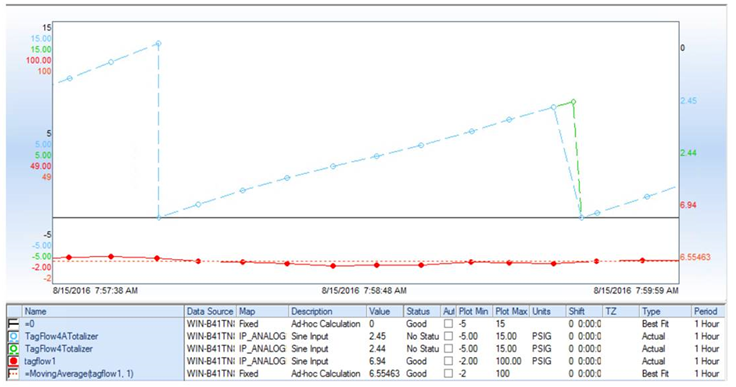Screen dimensions: 736x387
Task: Toggle Auto checkbox for TagFlow4Totalizer row
Action: pos(448,348)
